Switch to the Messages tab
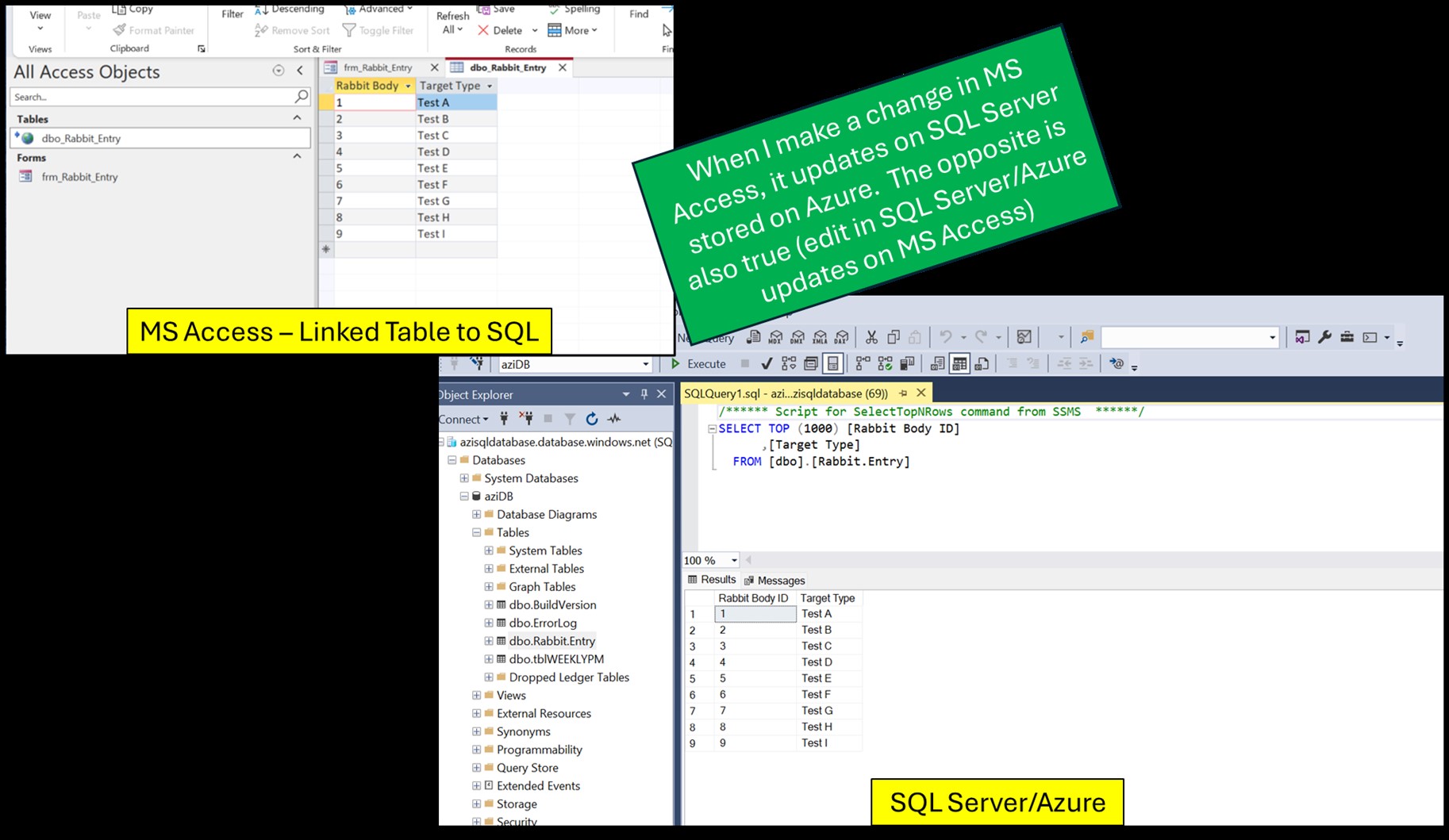Viewport: 1449px width, 840px height. click(x=774, y=581)
